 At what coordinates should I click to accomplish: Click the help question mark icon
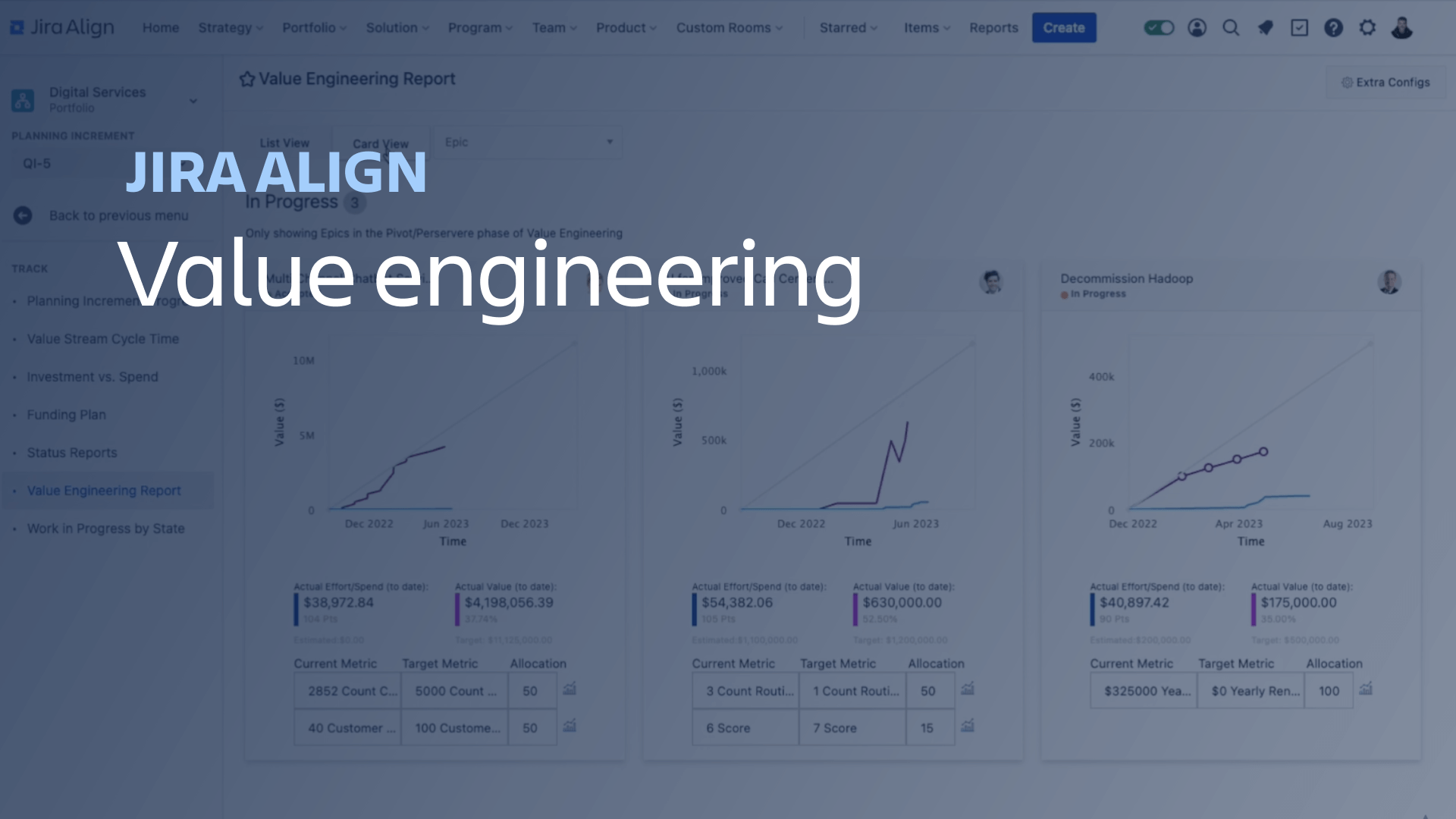click(1333, 27)
